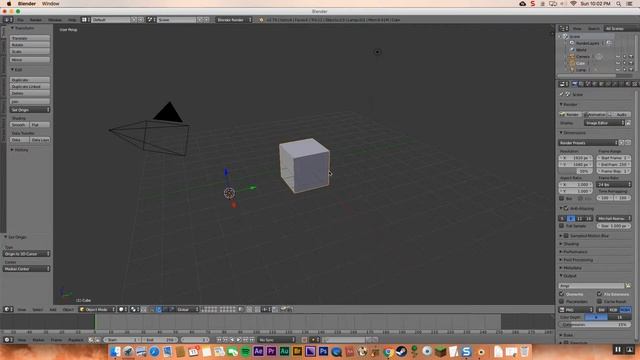Click the Duplicate button
640x360 pixels.
(30, 80)
